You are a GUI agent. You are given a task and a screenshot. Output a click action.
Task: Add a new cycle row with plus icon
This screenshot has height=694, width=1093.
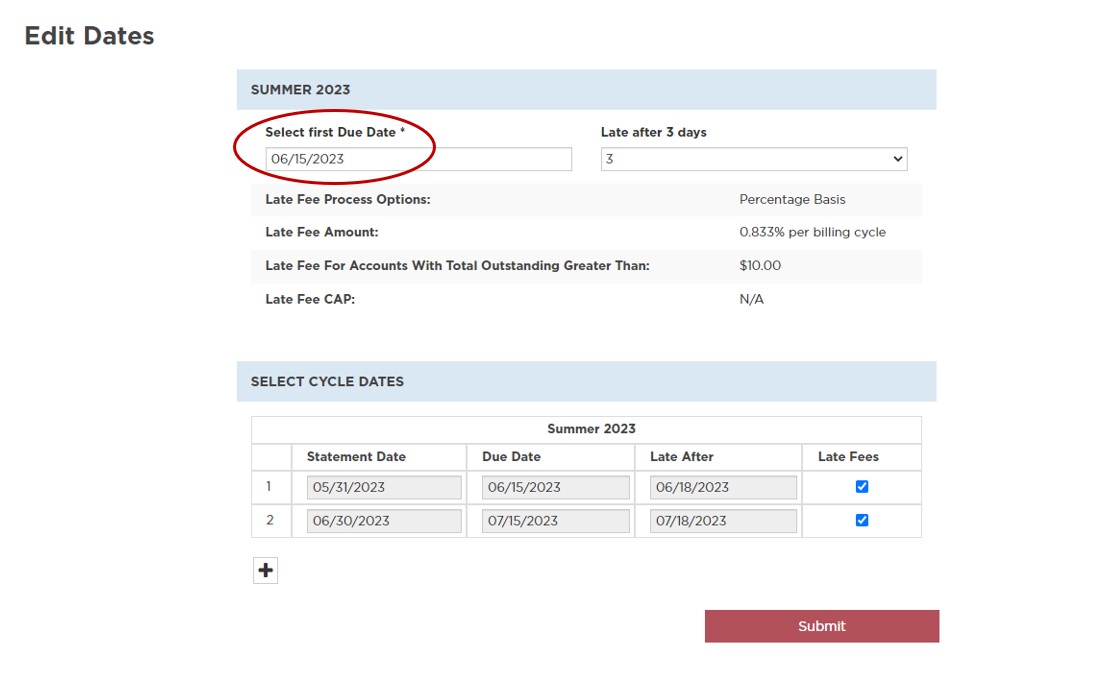pos(265,570)
